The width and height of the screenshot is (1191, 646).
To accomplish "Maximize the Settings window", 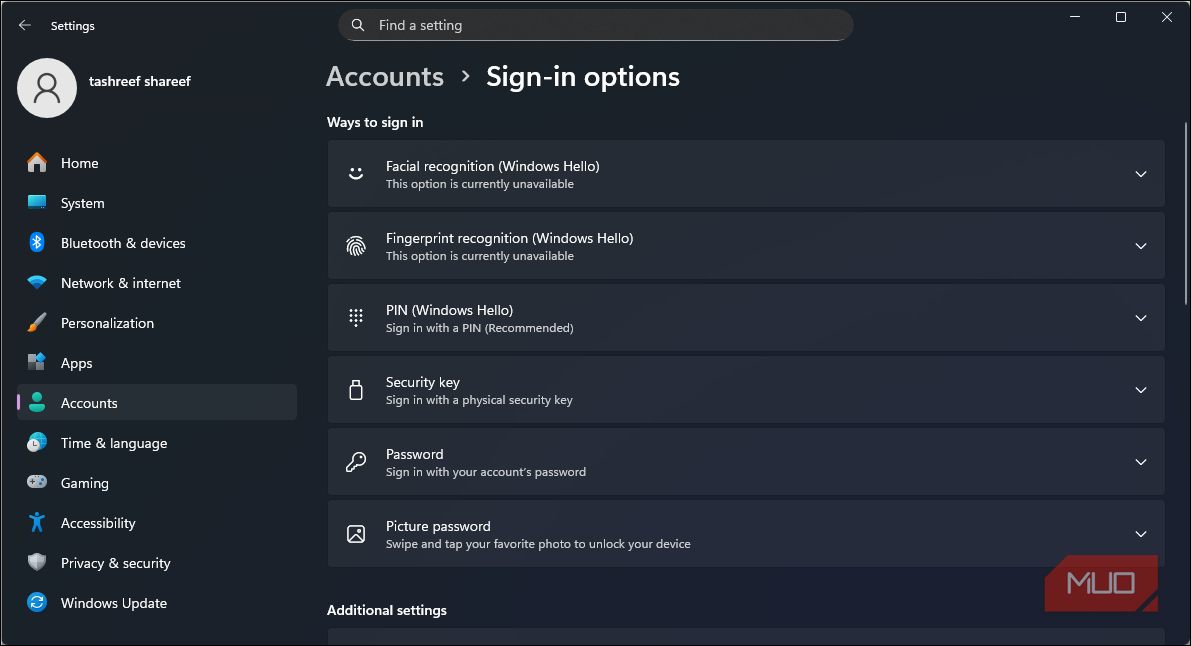I will (x=1120, y=17).
